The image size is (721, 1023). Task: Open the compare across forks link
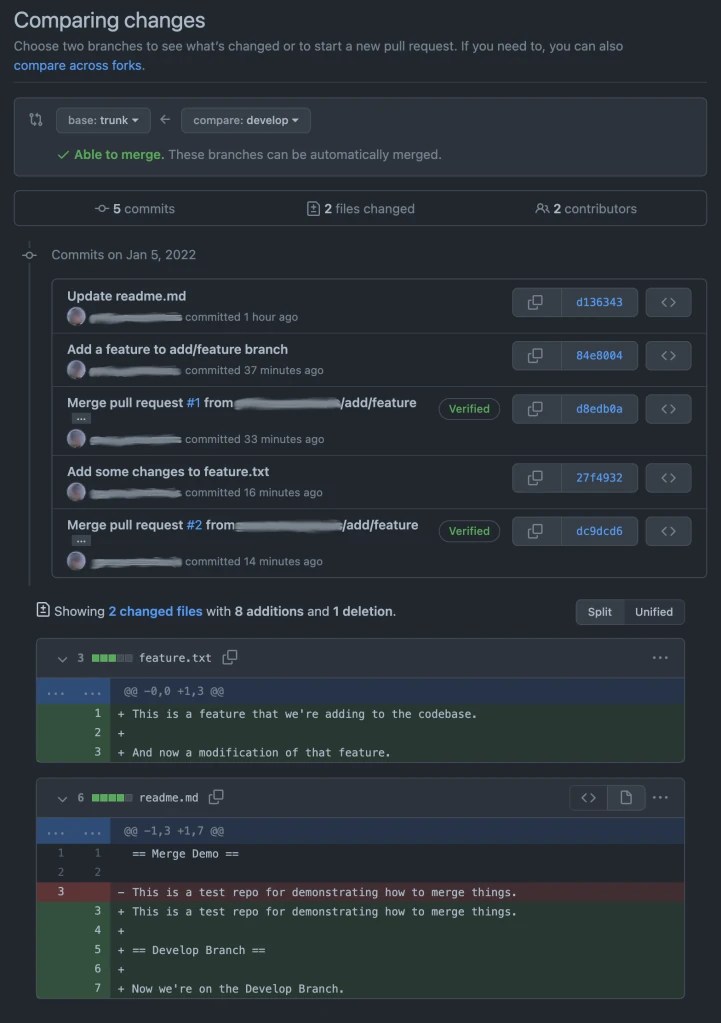click(x=79, y=65)
